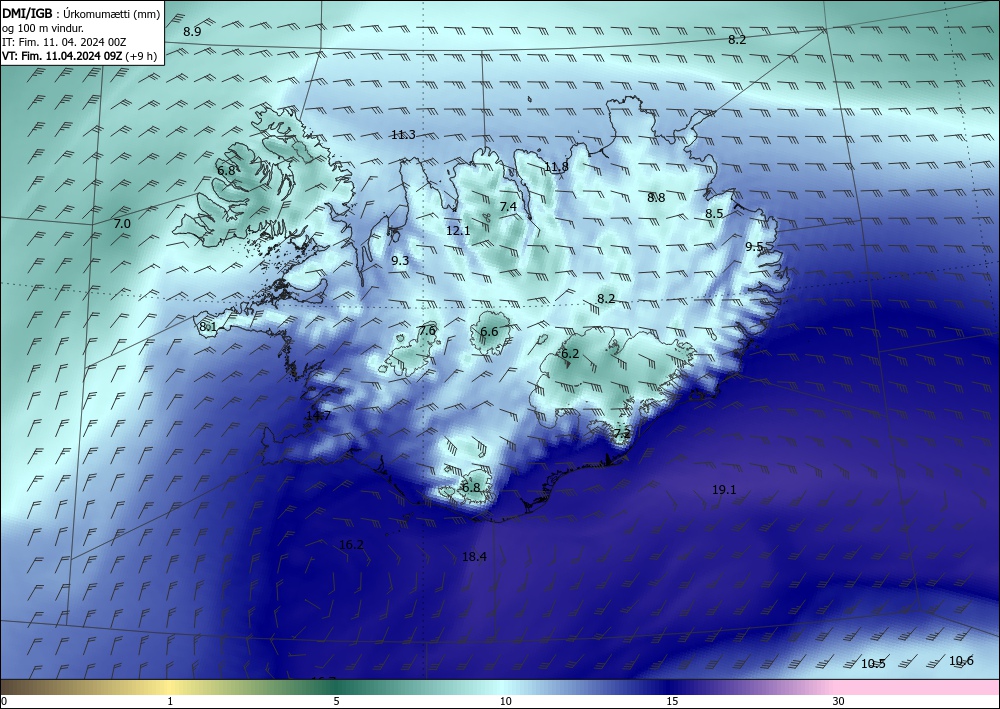Click the brown start of the colour scale
Image resolution: width=1000 pixels, height=709 pixels.
[x=19, y=687]
